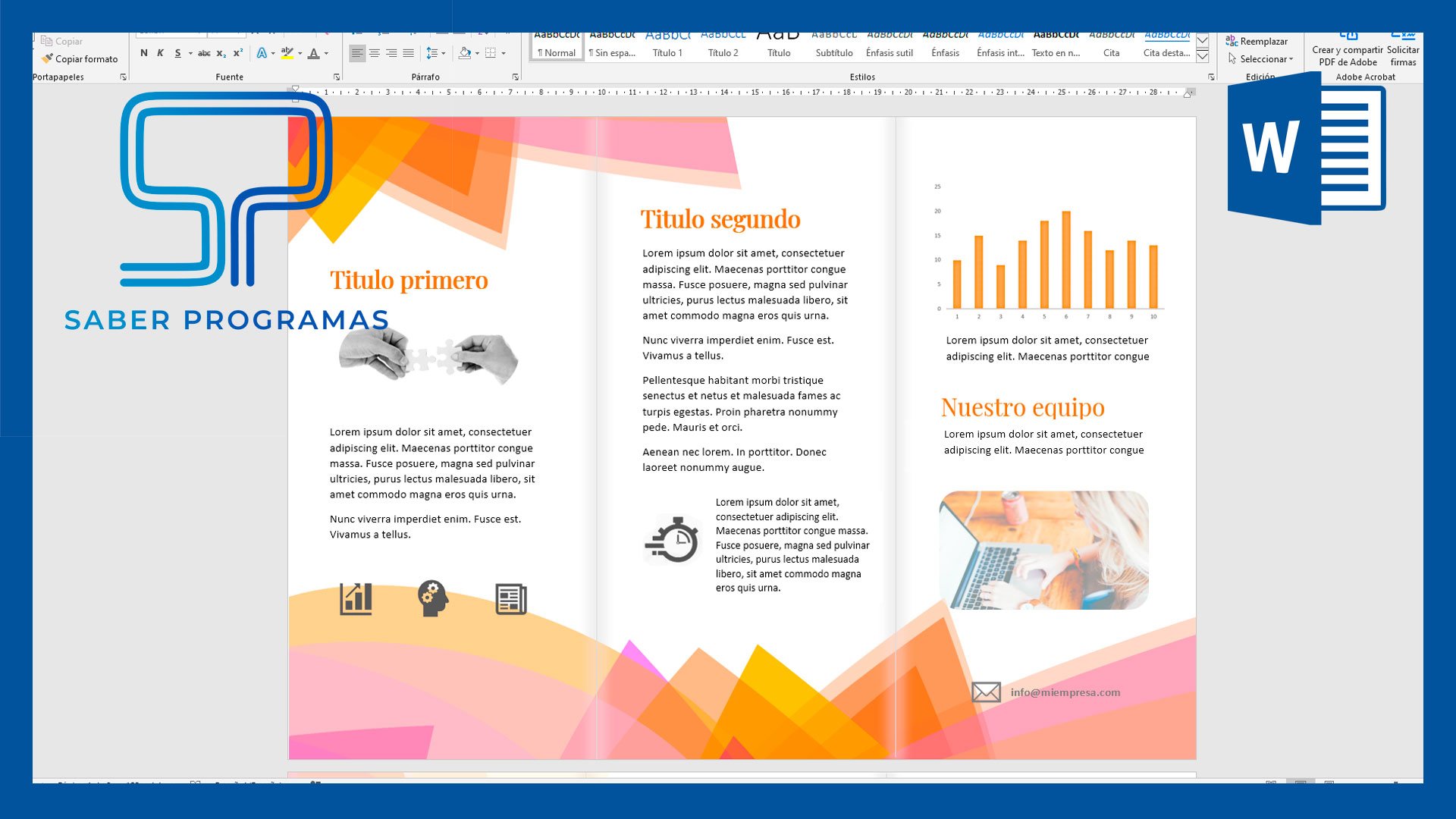Image resolution: width=1456 pixels, height=819 pixels.
Task: Toggle bold formatting (N button)
Action: pyautogui.click(x=144, y=53)
